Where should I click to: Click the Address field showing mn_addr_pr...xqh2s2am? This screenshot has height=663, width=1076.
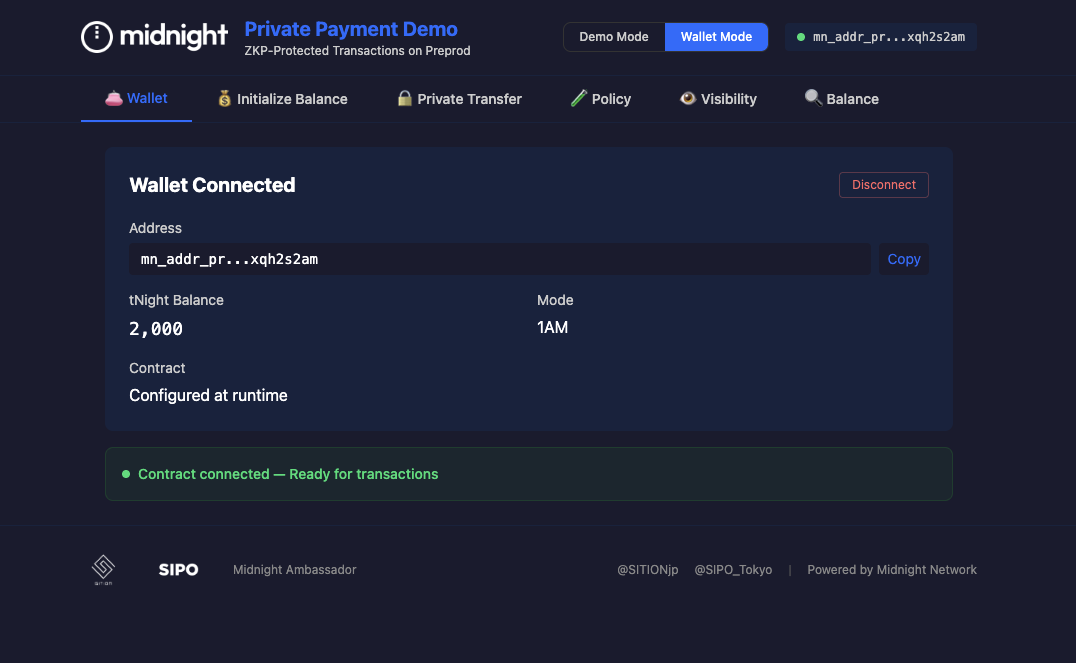pos(500,259)
